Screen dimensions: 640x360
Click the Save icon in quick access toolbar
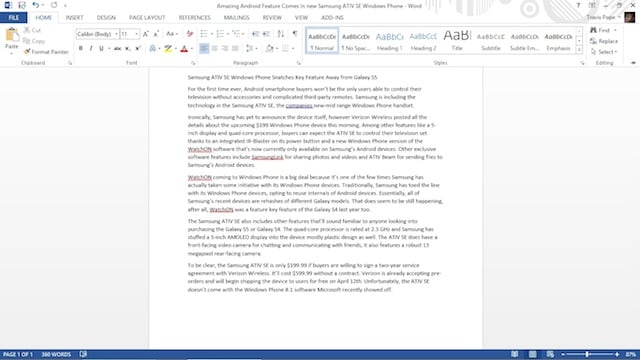pyautogui.click(x=22, y=5)
